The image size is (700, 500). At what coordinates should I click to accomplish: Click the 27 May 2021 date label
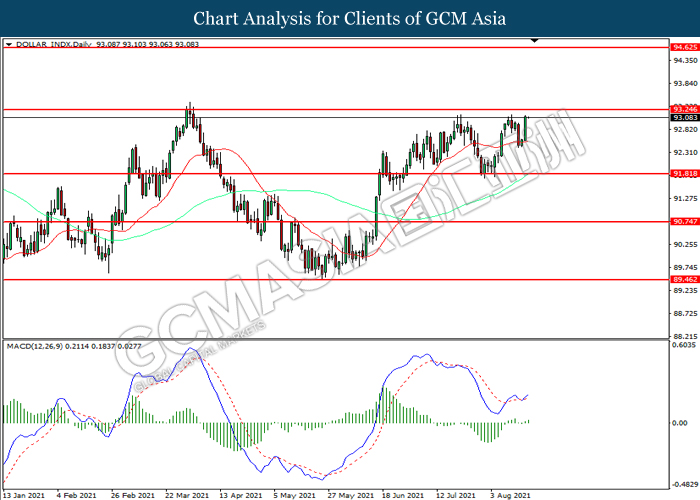(x=350, y=495)
